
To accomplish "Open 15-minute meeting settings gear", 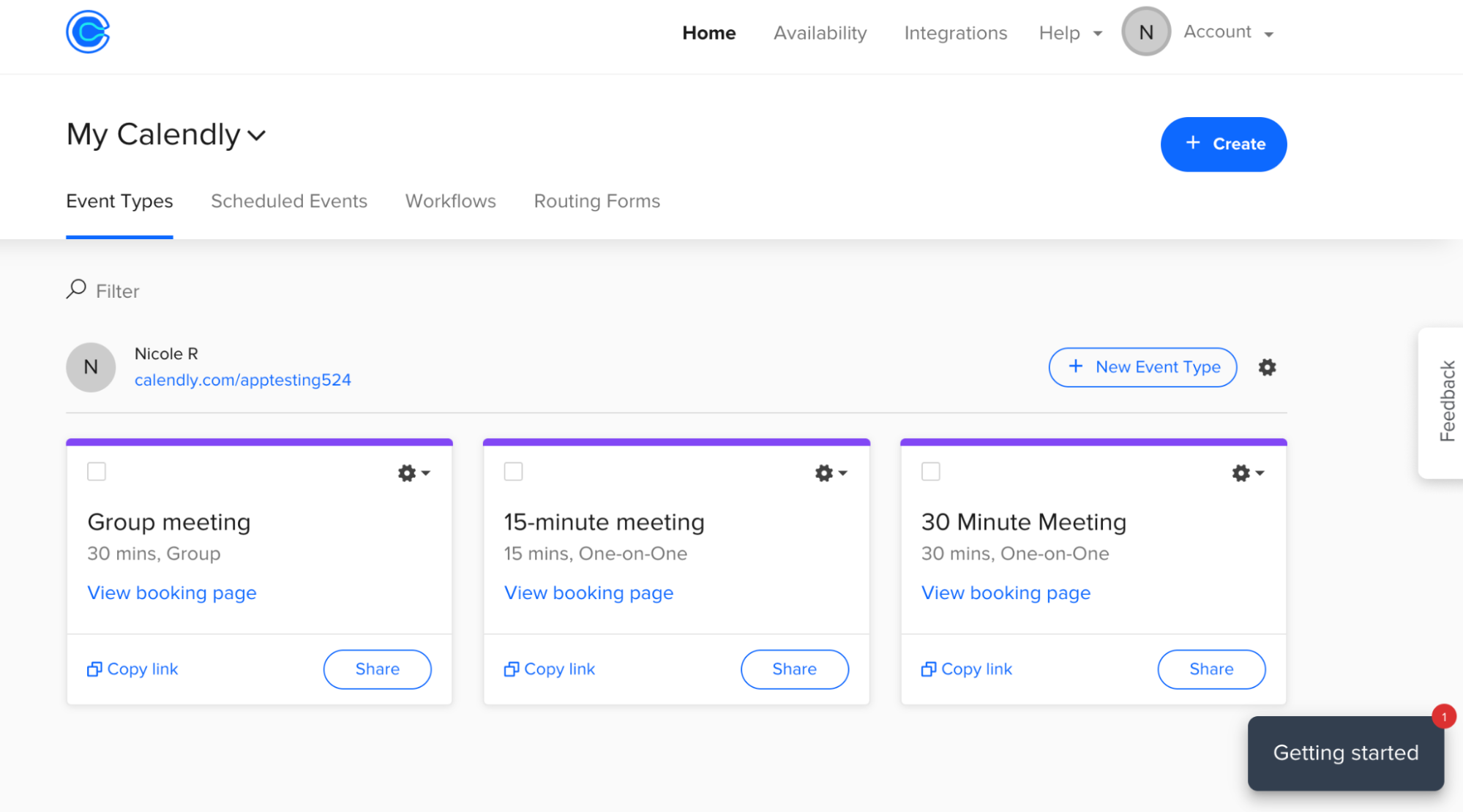I will tap(824, 473).
